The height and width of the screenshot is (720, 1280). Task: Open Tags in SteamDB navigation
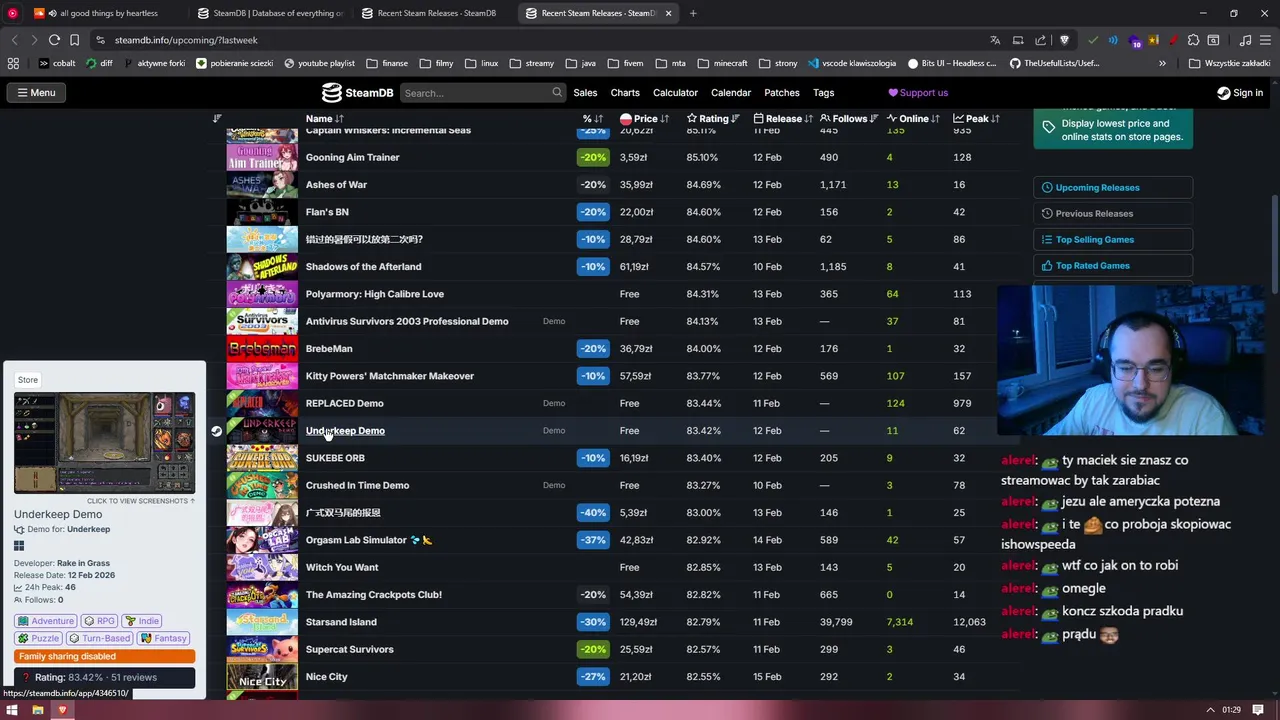coord(824,93)
